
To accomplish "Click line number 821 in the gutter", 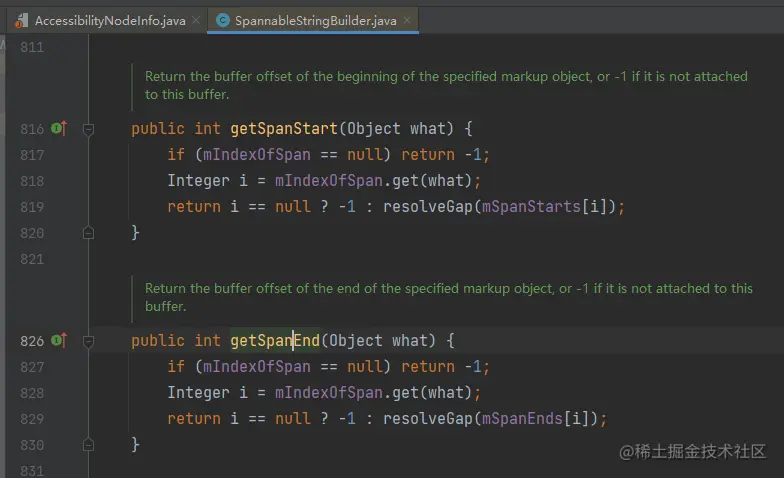I will [32, 259].
